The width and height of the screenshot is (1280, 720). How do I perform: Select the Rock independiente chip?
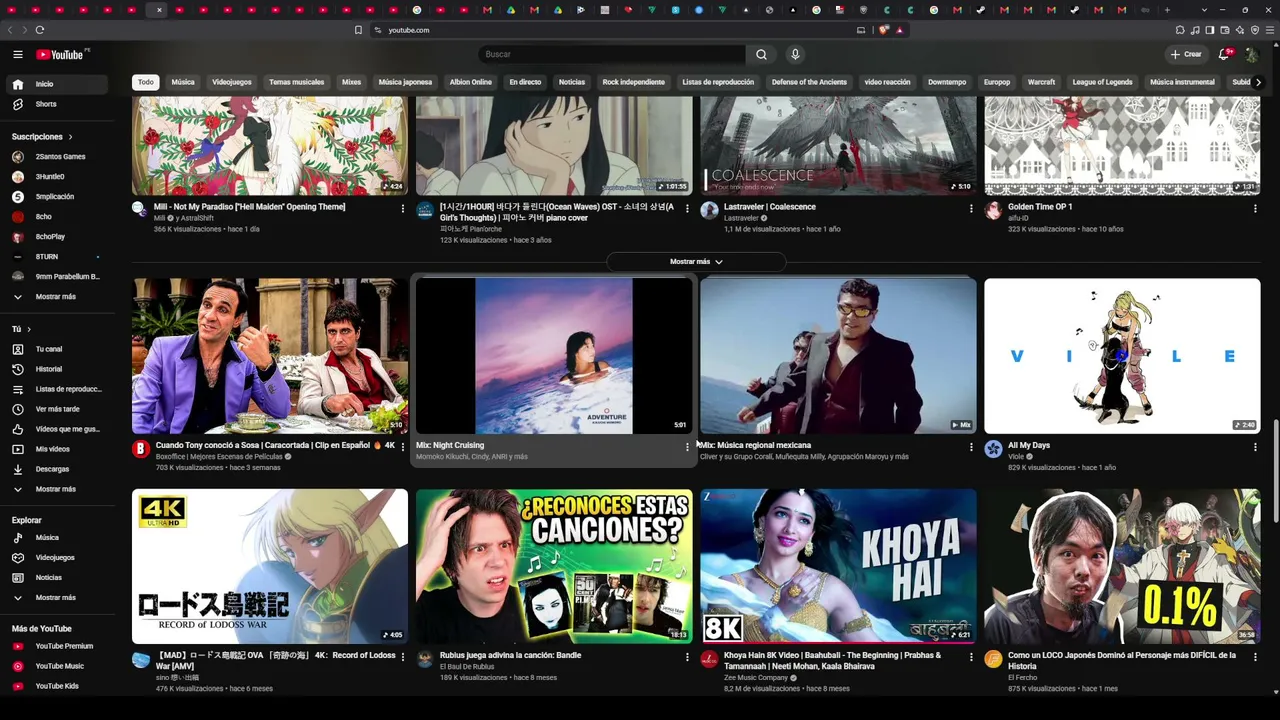point(634,82)
